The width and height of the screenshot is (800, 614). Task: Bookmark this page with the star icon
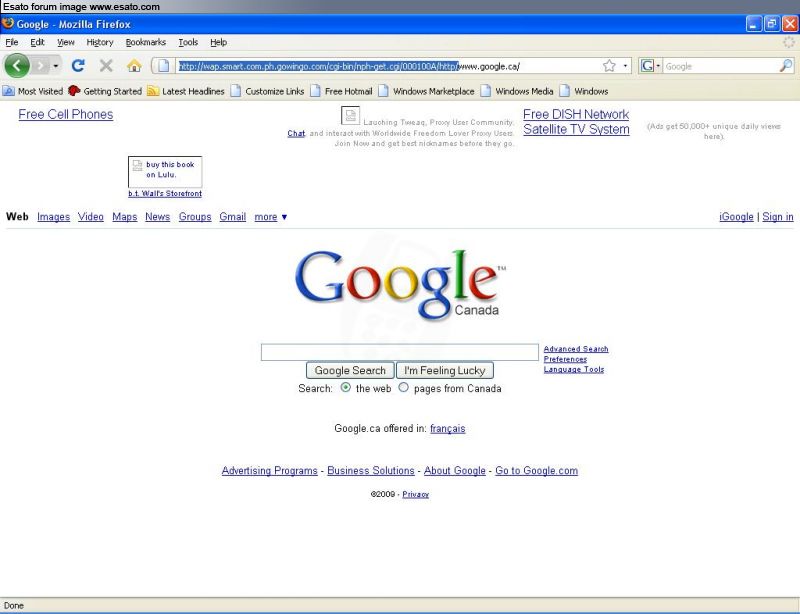(x=609, y=66)
